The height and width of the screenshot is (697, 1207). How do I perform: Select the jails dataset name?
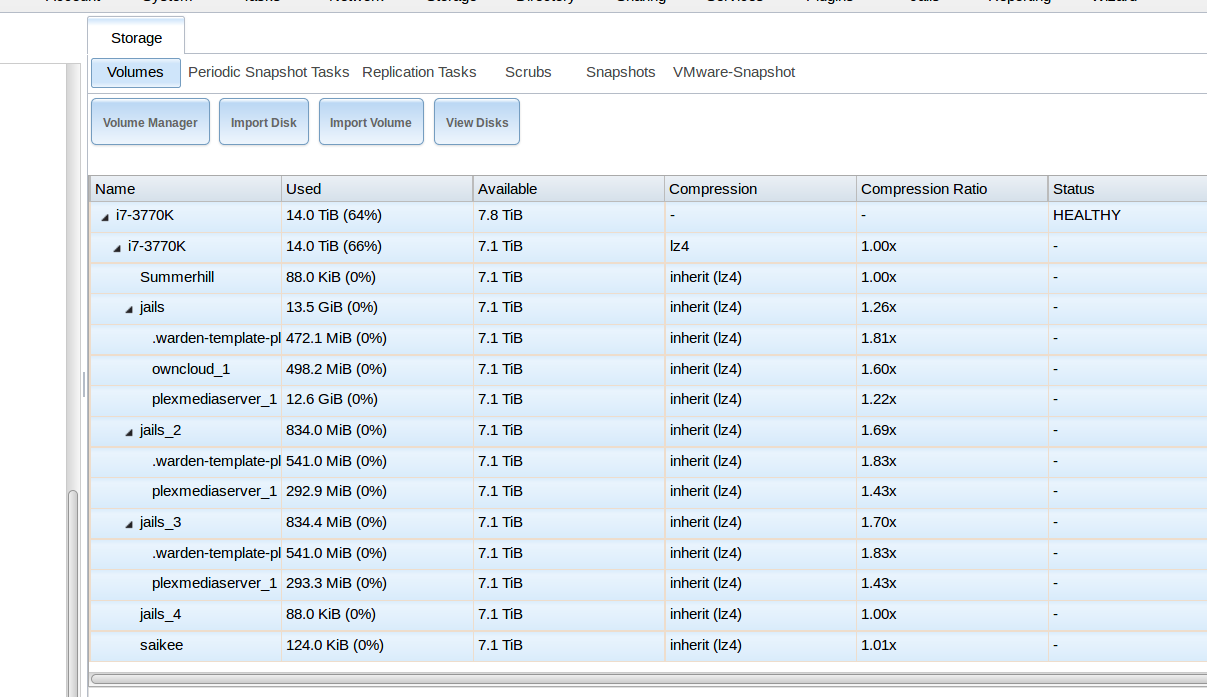coord(152,307)
